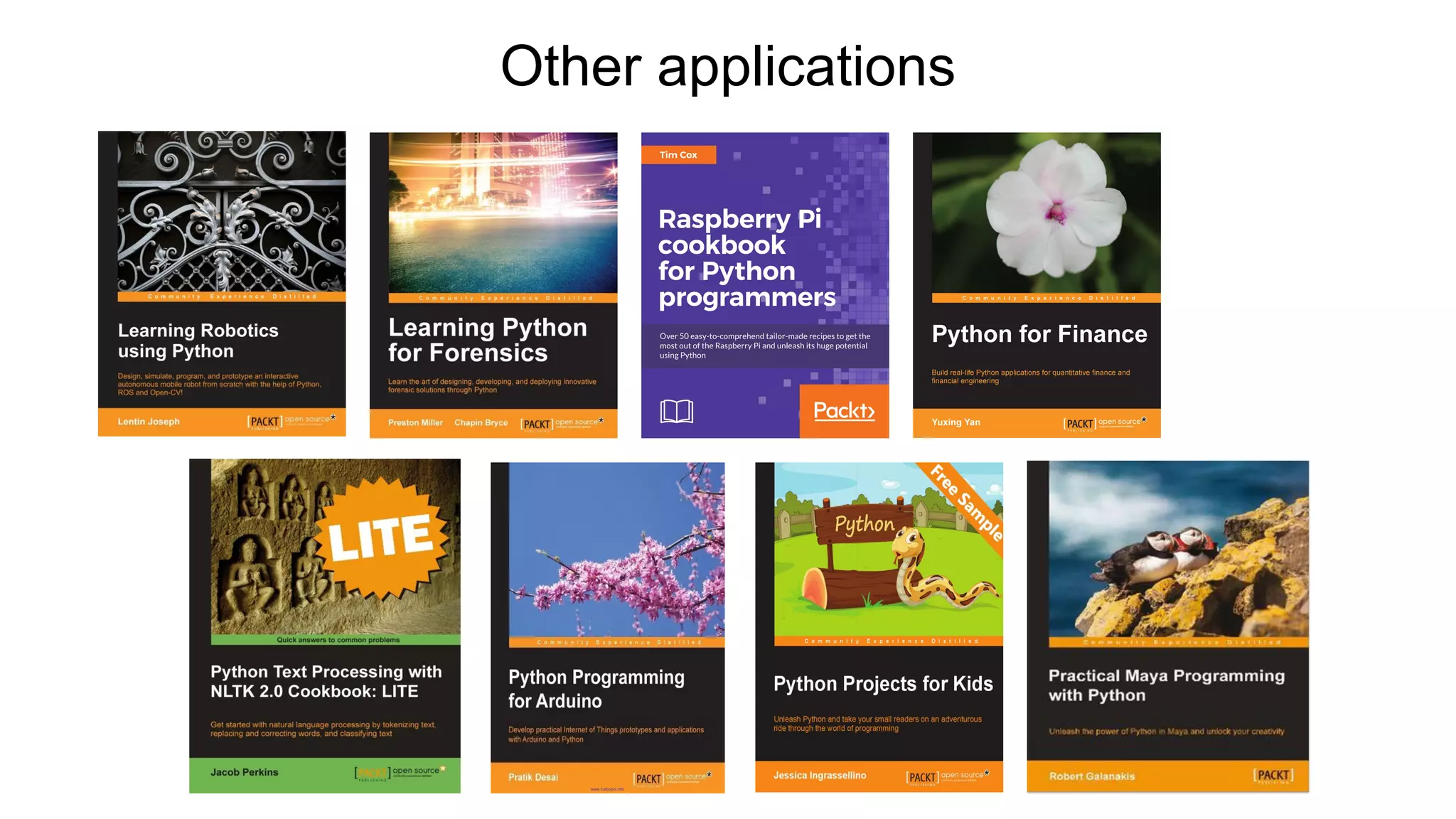Click the Tim Cox author label
1456x819 pixels.
coord(678,155)
